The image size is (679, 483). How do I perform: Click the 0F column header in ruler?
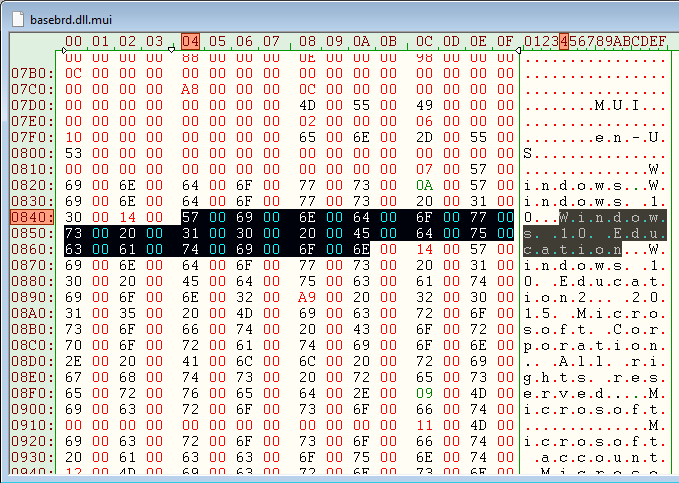[x=505, y=41]
